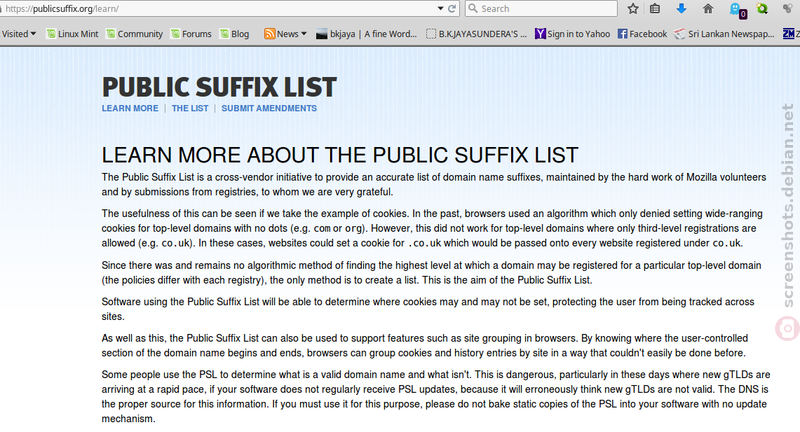Click the heading LEARN MORE ABOUT THE PUBLIC SUFFIX LIST
Image resolution: width=800 pixels, height=432 pixels.
click(x=340, y=155)
